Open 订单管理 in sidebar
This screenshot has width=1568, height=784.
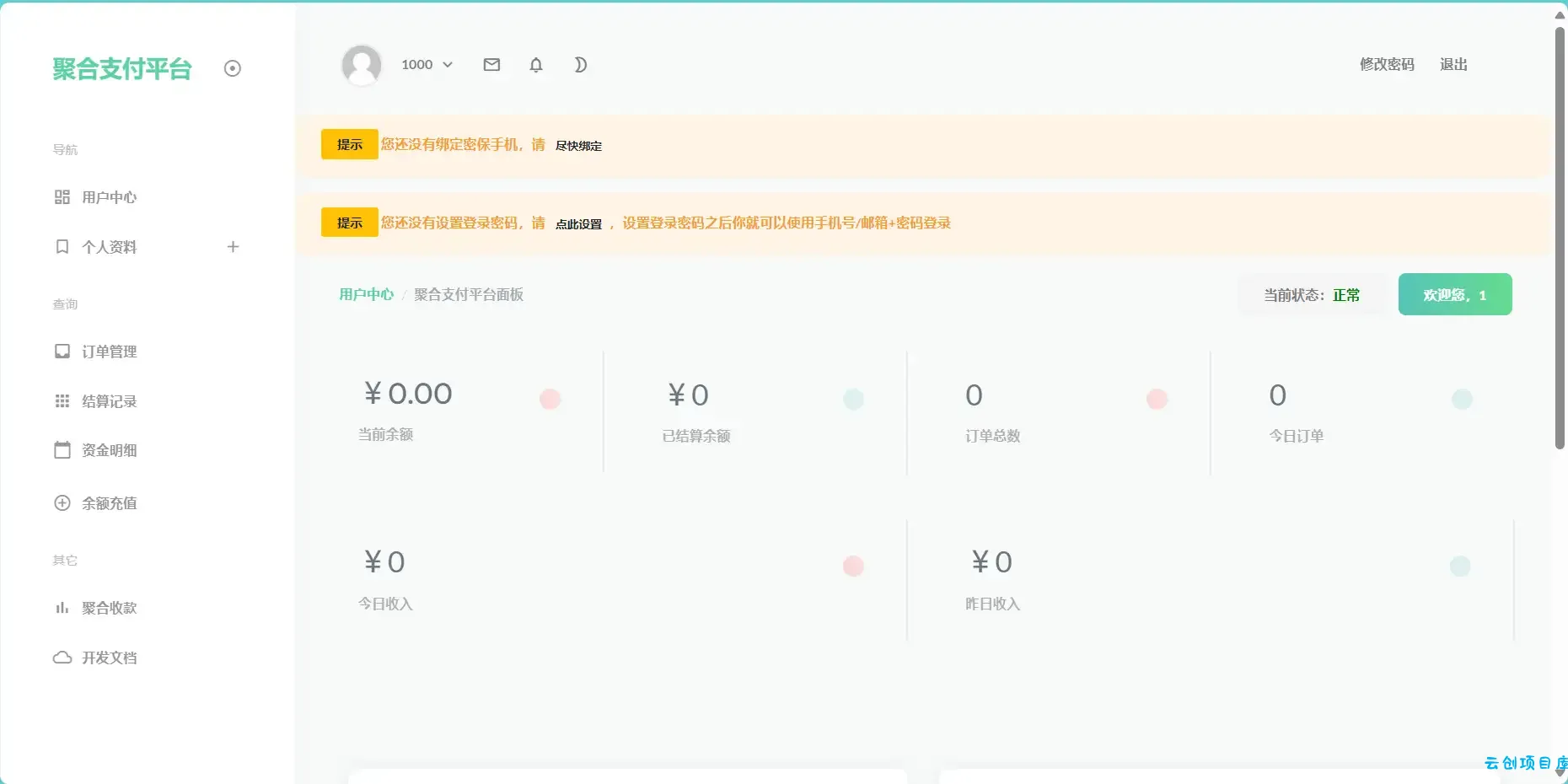tap(109, 352)
